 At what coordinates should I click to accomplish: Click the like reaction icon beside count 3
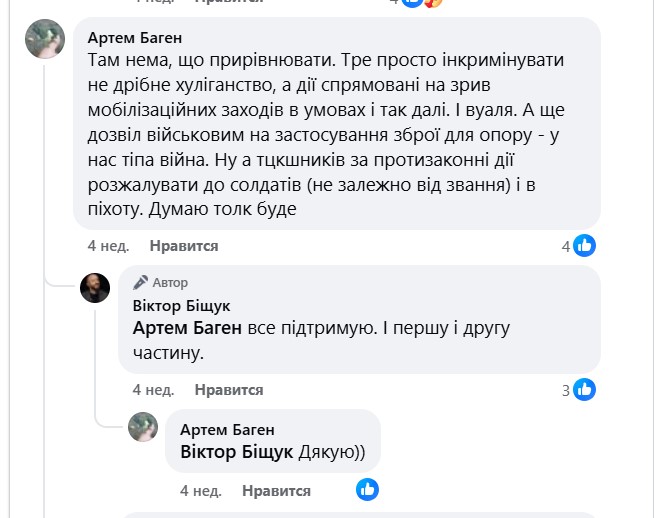click(x=585, y=389)
